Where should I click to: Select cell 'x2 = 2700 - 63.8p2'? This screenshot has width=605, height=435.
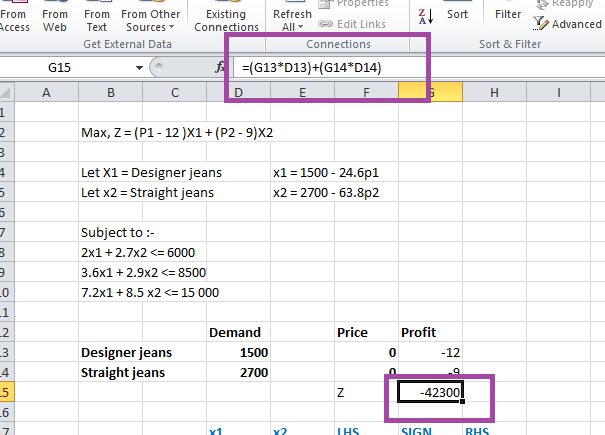pos(326,193)
